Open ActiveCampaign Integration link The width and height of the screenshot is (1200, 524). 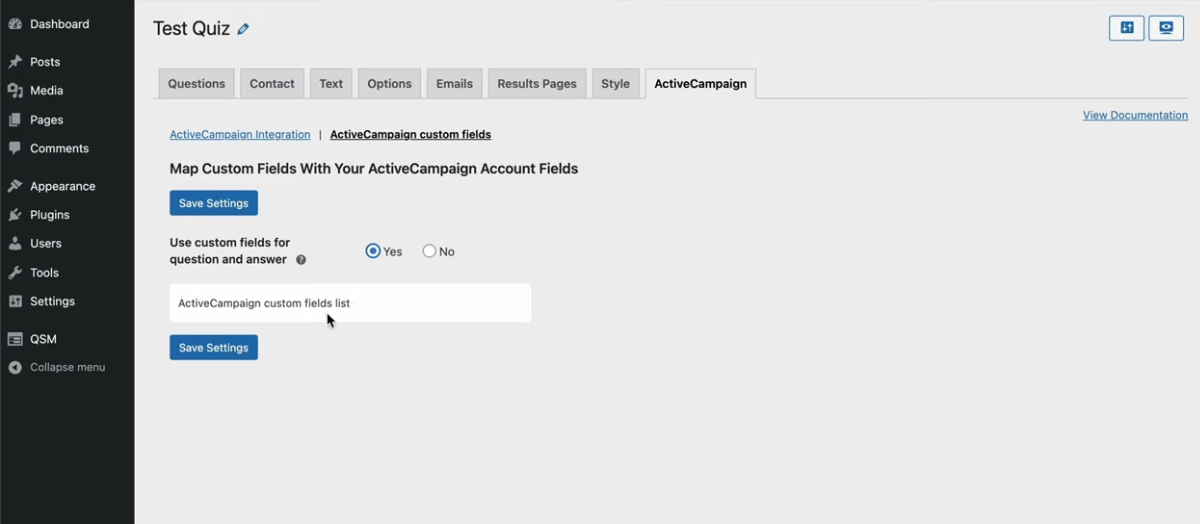click(240, 134)
